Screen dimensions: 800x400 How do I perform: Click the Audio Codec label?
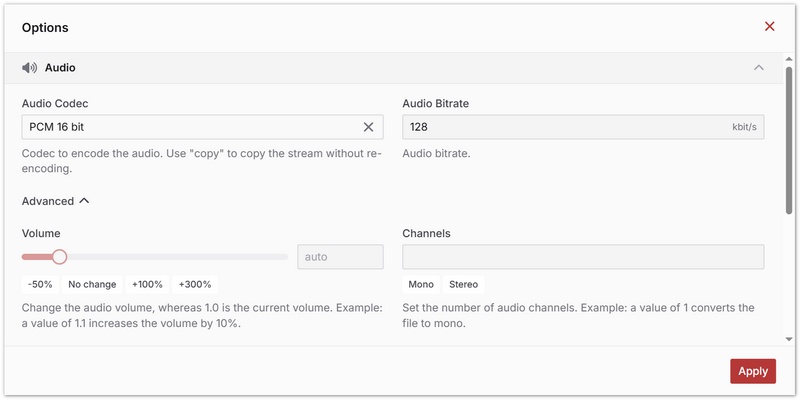pyautogui.click(x=55, y=104)
